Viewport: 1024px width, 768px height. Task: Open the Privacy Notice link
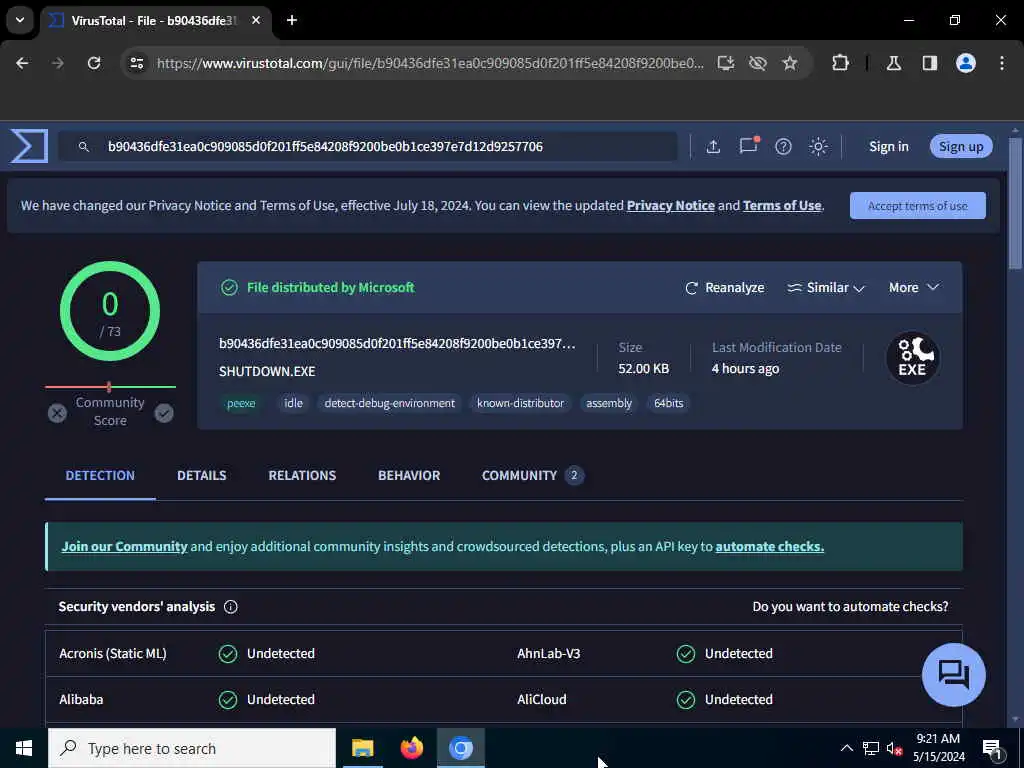click(x=671, y=206)
